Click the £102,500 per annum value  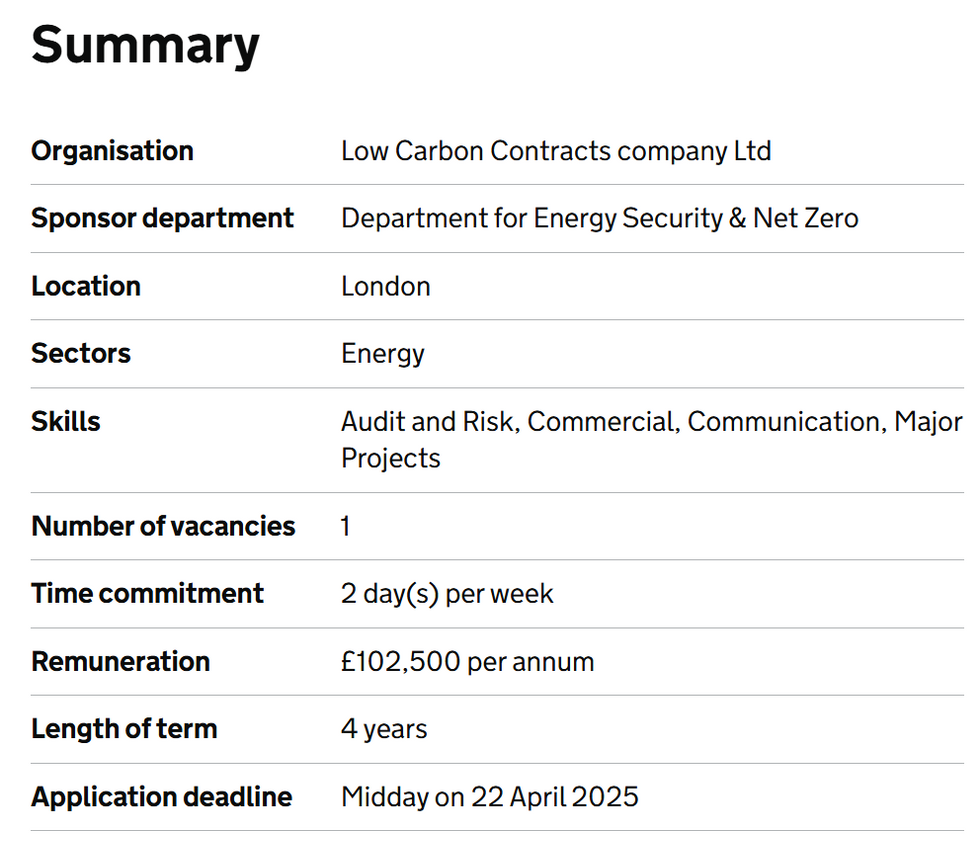coord(468,661)
